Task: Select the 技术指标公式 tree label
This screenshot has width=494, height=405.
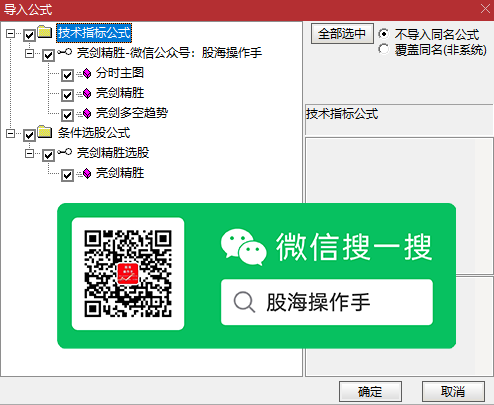Action: pyautogui.click(x=94, y=33)
